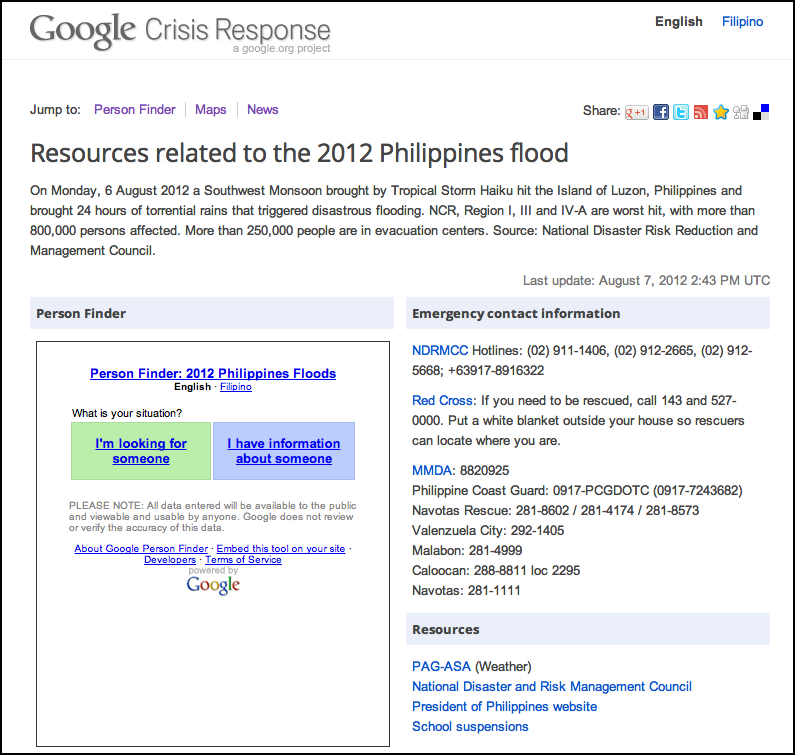Viewport: 795px width, 755px height.
Task: Open the Red Cross link
Action: pyautogui.click(x=443, y=401)
